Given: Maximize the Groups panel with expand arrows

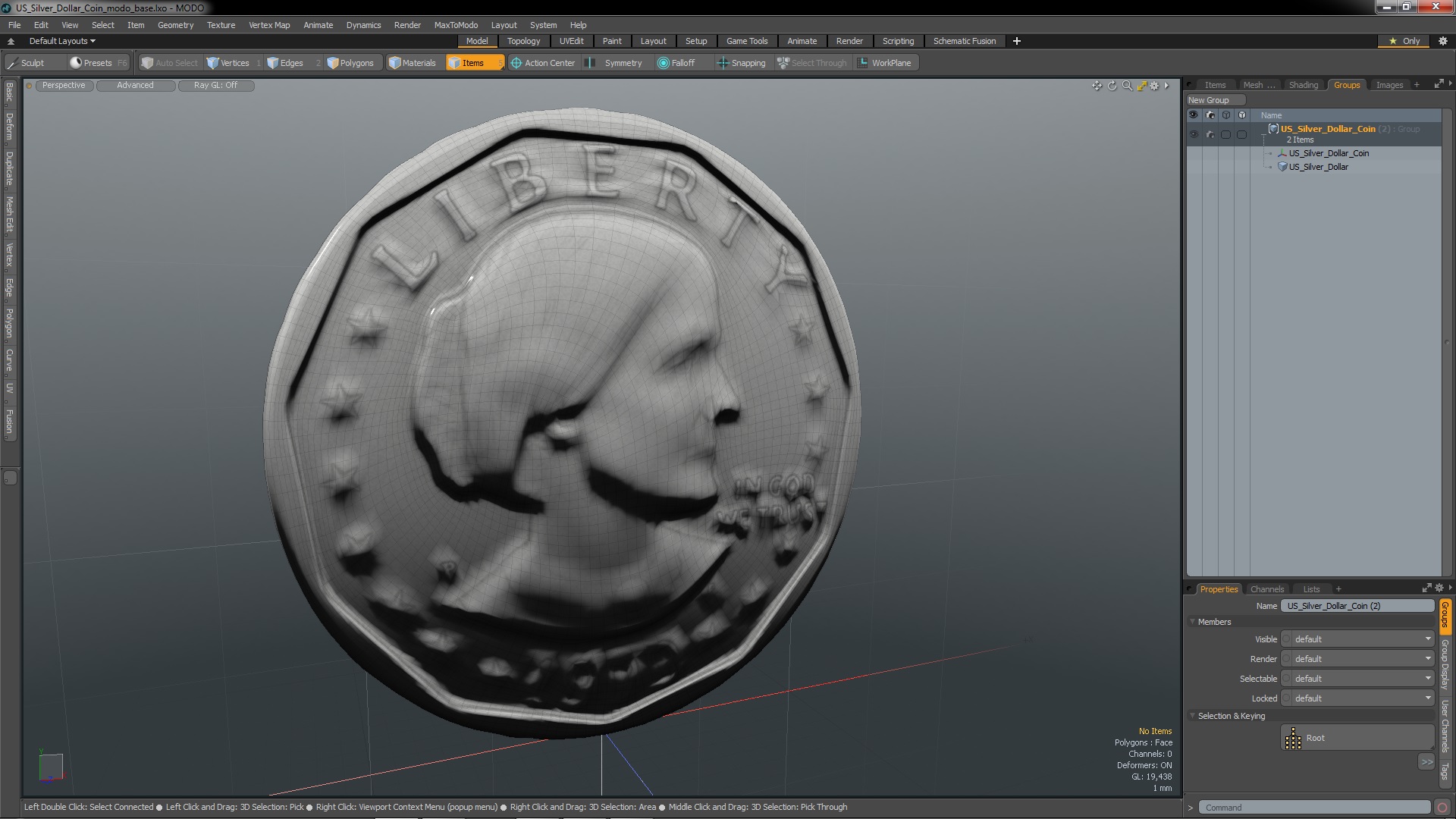Looking at the screenshot, I should [x=1439, y=84].
